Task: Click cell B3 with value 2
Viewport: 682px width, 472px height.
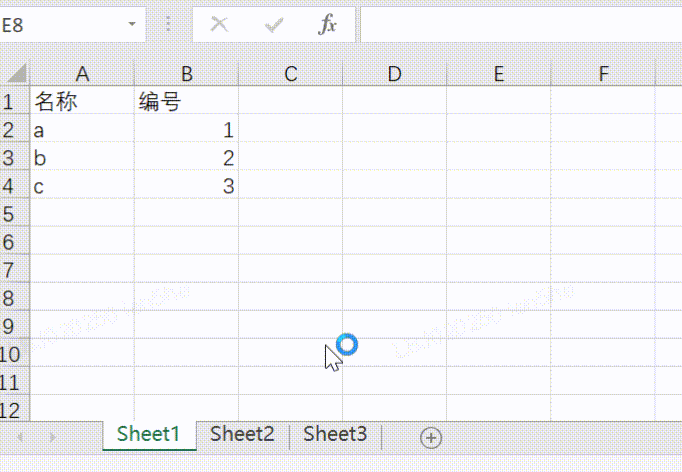Action: 186,158
